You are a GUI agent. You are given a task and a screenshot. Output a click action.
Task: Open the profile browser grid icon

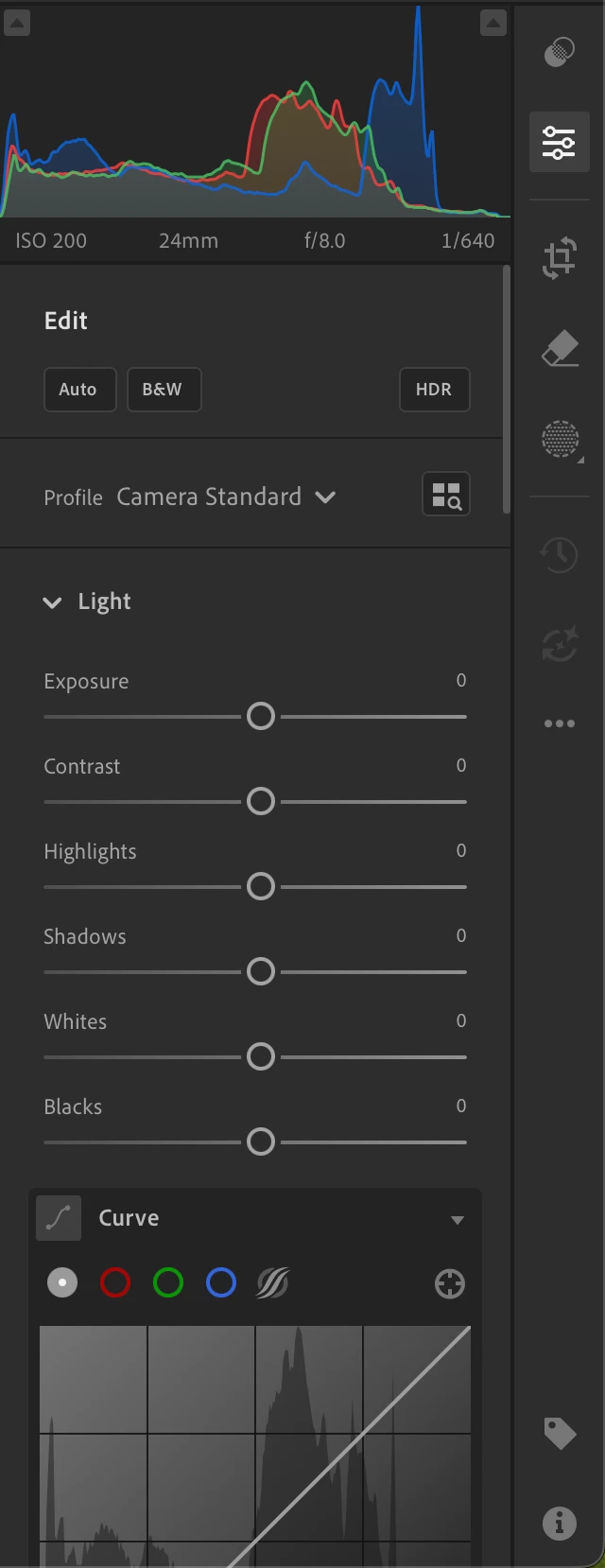point(445,495)
